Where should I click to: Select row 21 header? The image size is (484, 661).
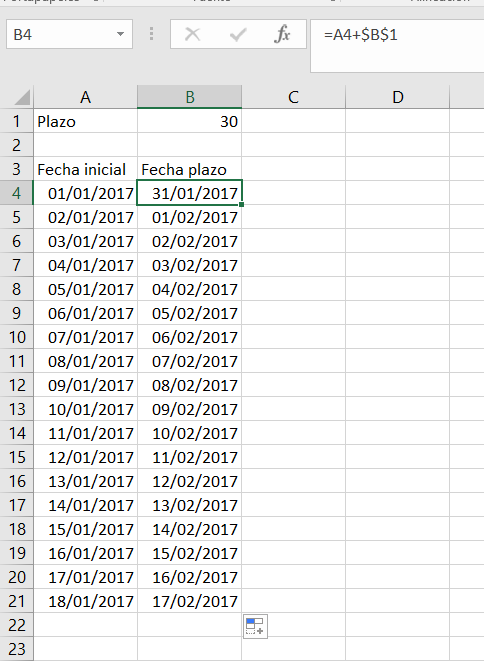pyautogui.click(x=16, y=601)
